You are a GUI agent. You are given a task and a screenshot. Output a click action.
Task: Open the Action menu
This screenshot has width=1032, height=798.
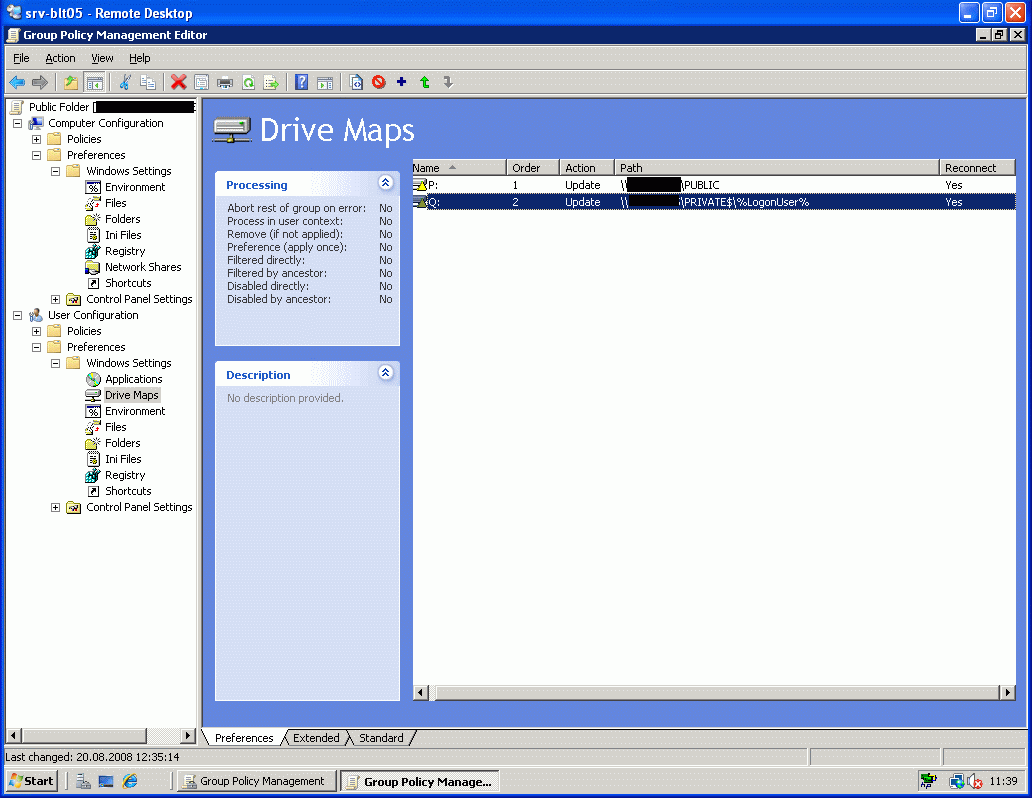point(60,58)
